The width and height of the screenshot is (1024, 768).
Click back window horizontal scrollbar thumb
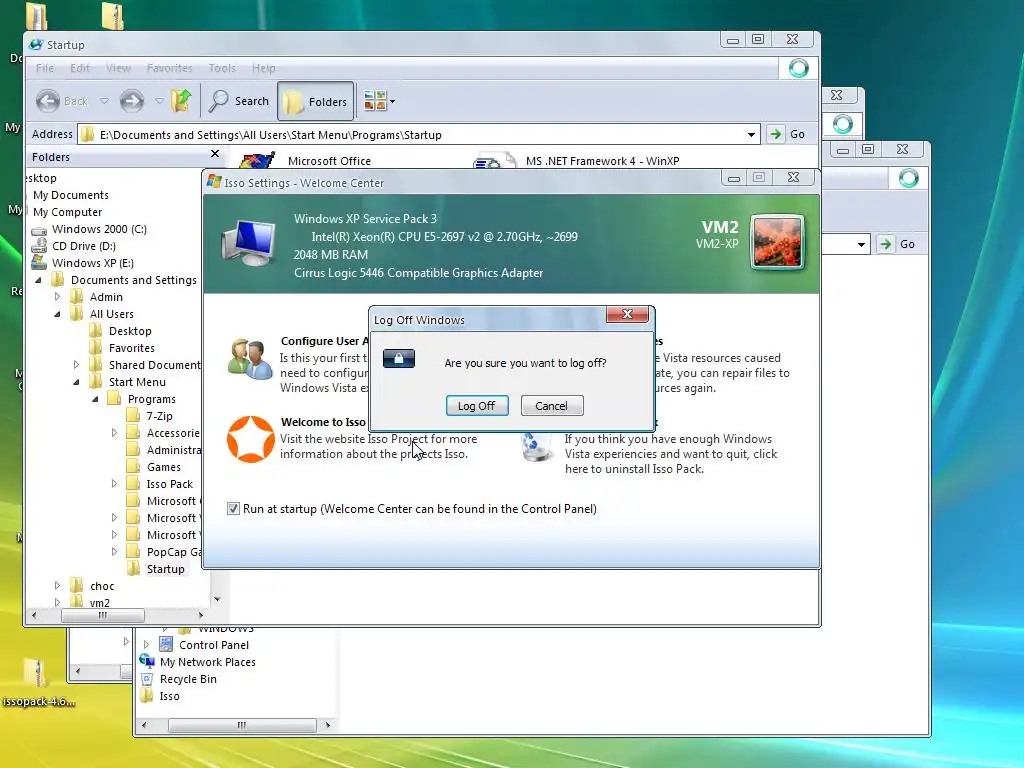[242, 725]
